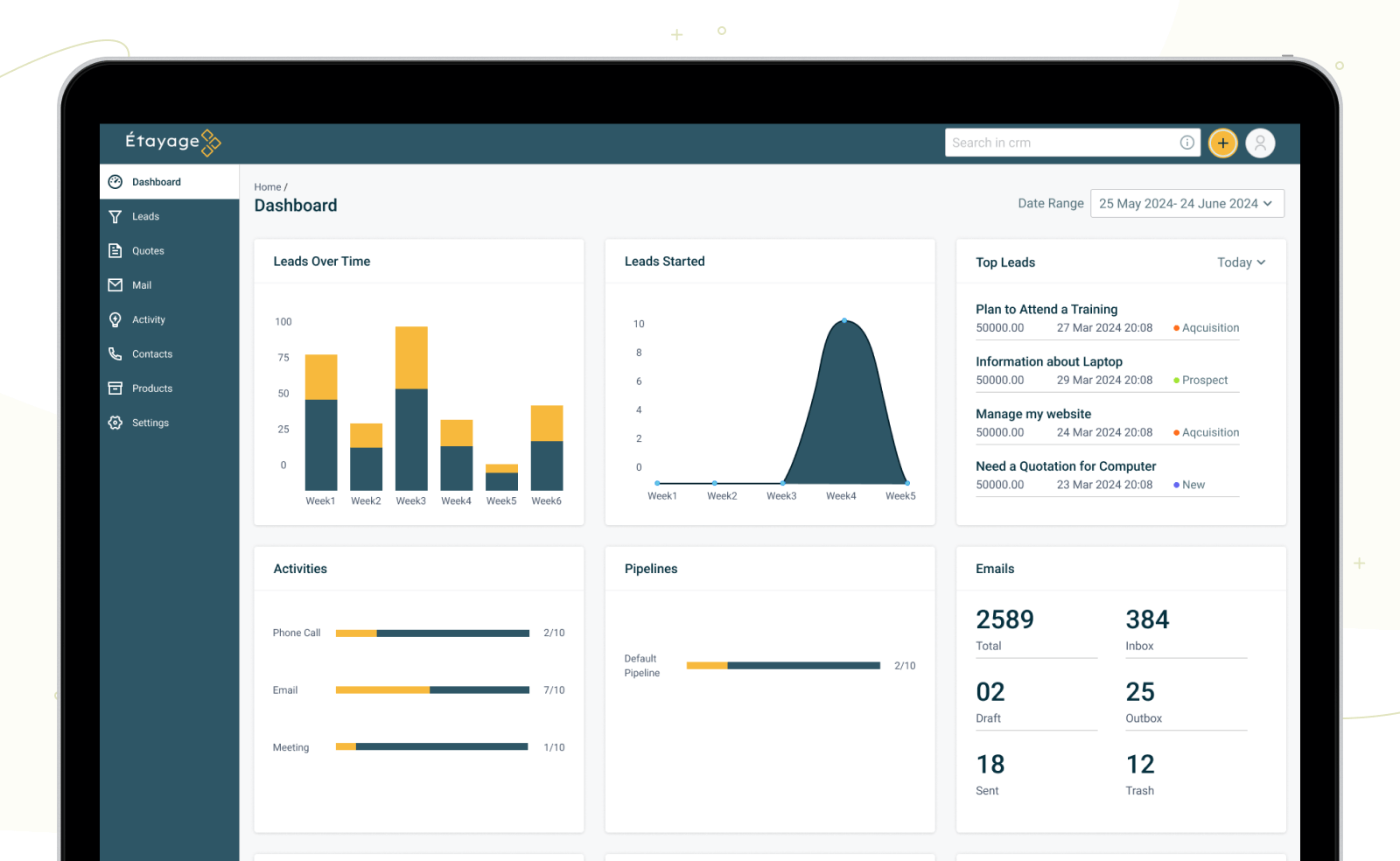Select the Leads filter icon in sidebar
This screenshot has width=1400, height=861.
(x=115, y=216)
